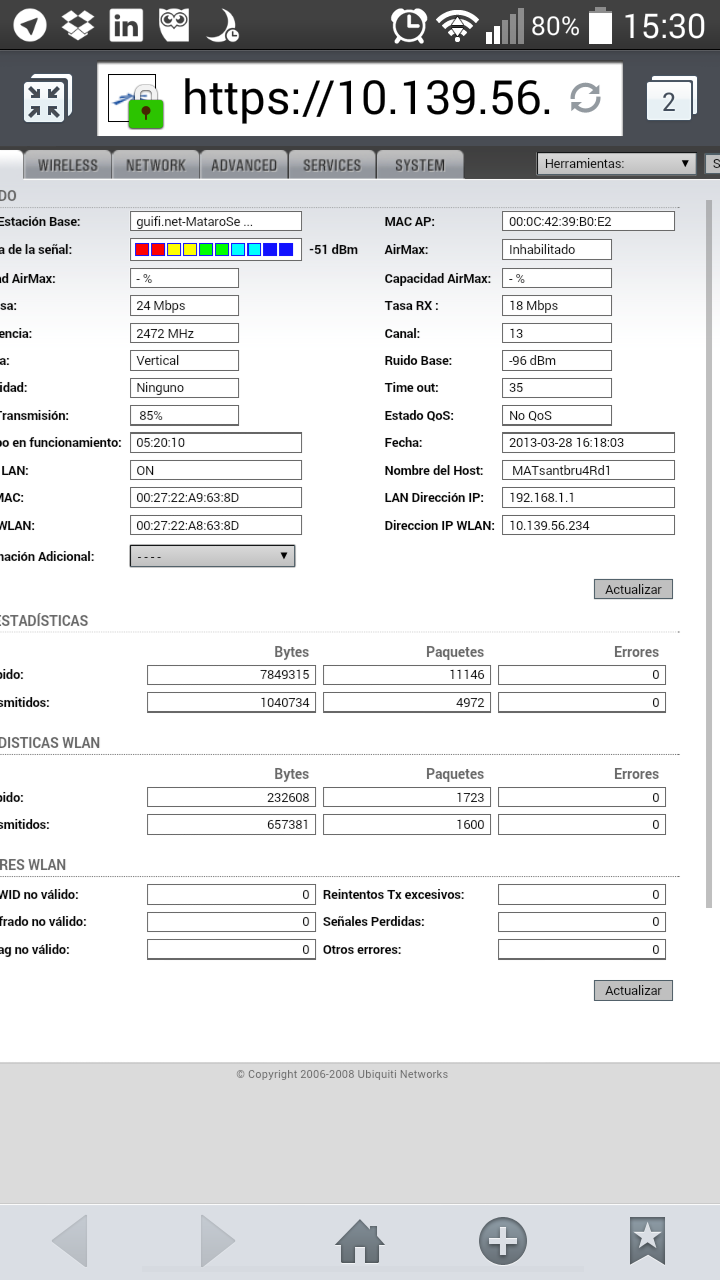
Task: Click the transmitted bytes value 1040734
Action: point(231,703)
